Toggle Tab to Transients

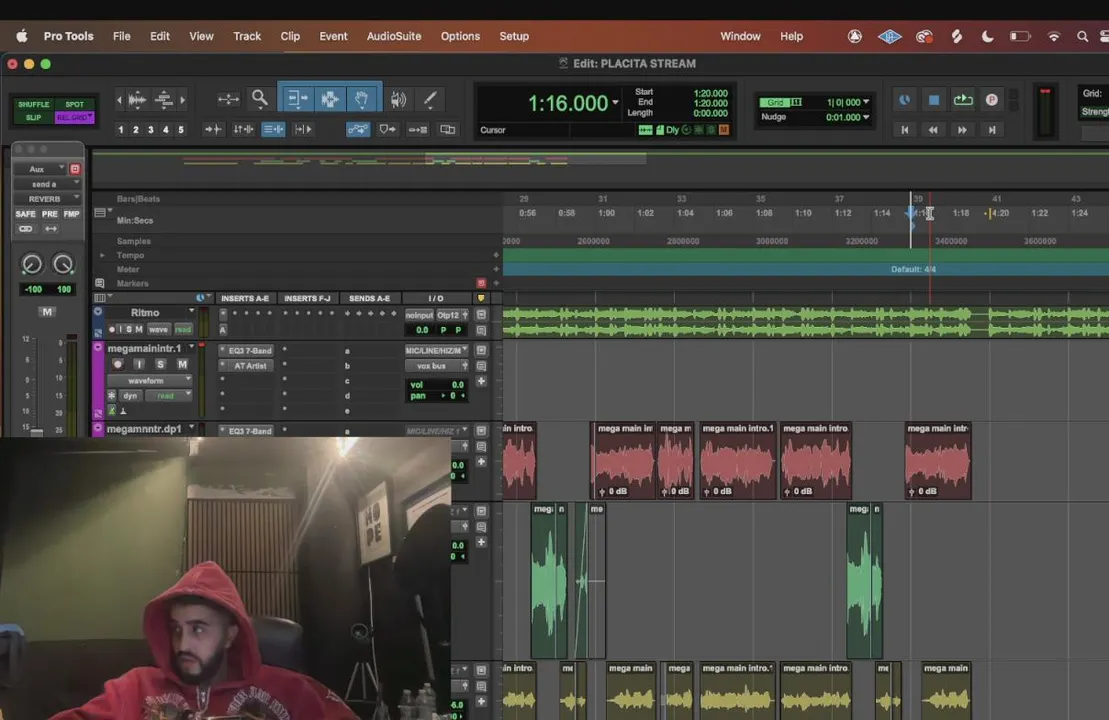click(213, 129)
